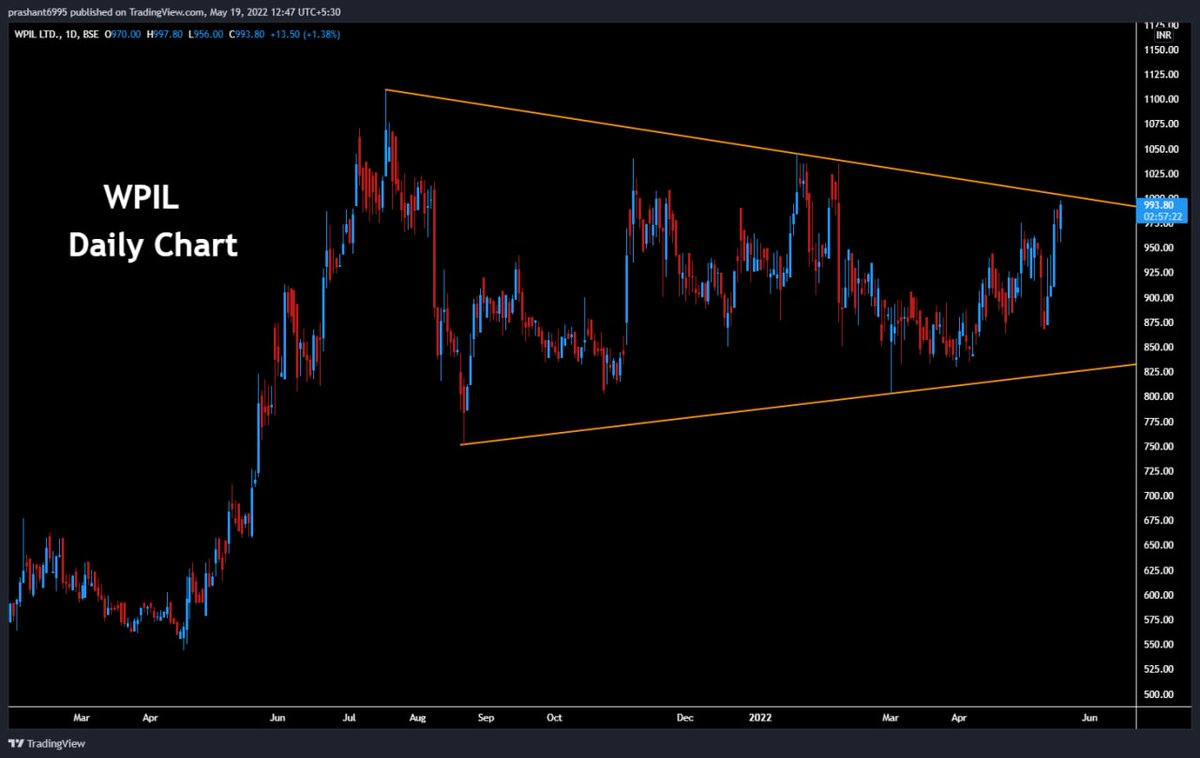This screenshot has width=1200, height=758.
Task: Click the Sep label on the time axis
Action: pyautogui.click(x=486, y=718)
